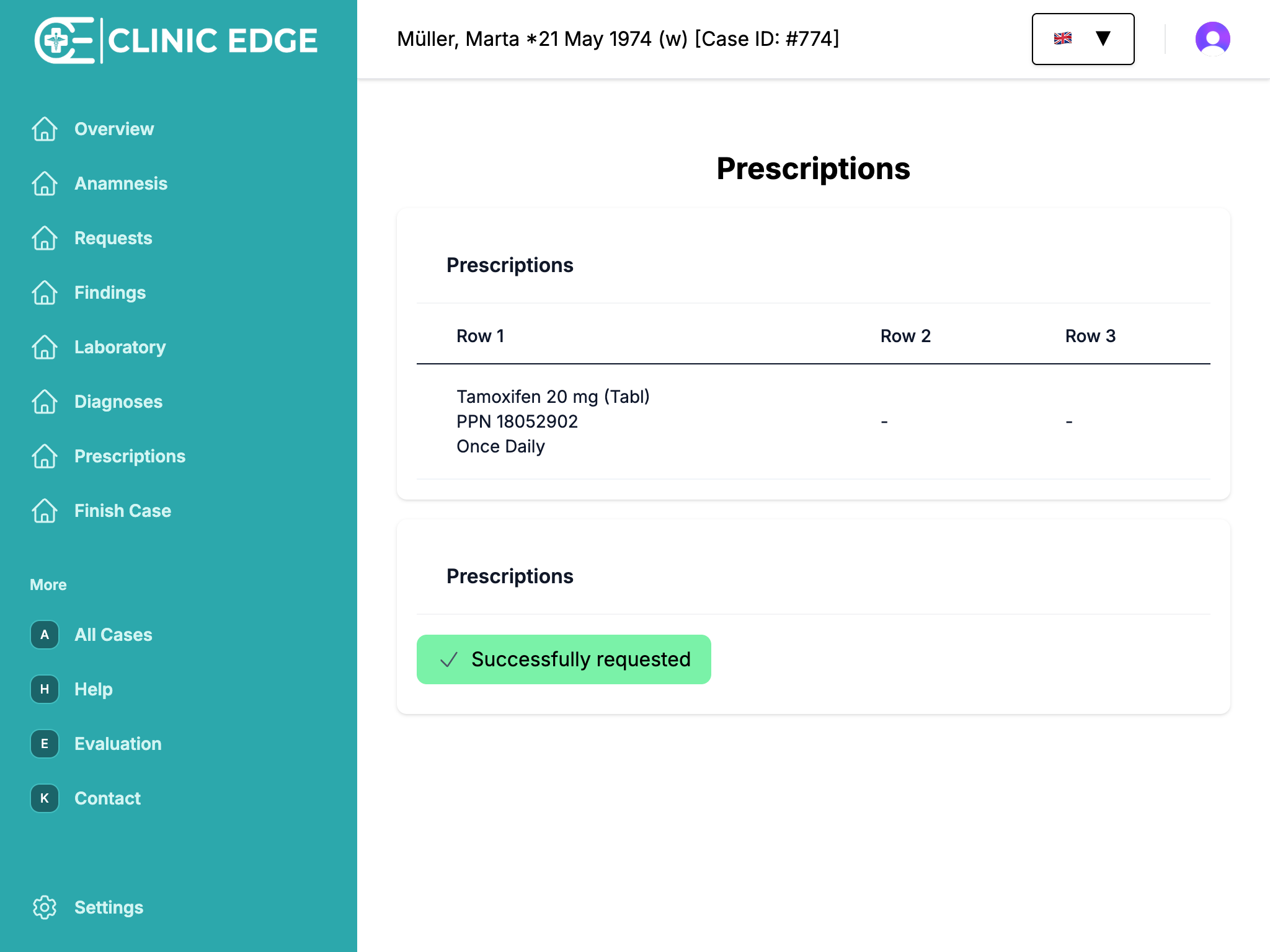Click the H badge icon for Help
Viewport: 1270px width, 952px height.
pos(44,689)
